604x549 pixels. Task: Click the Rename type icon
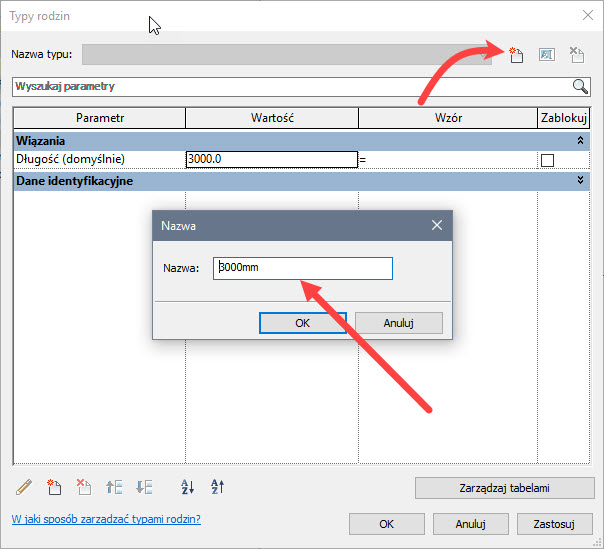[546, 56]
